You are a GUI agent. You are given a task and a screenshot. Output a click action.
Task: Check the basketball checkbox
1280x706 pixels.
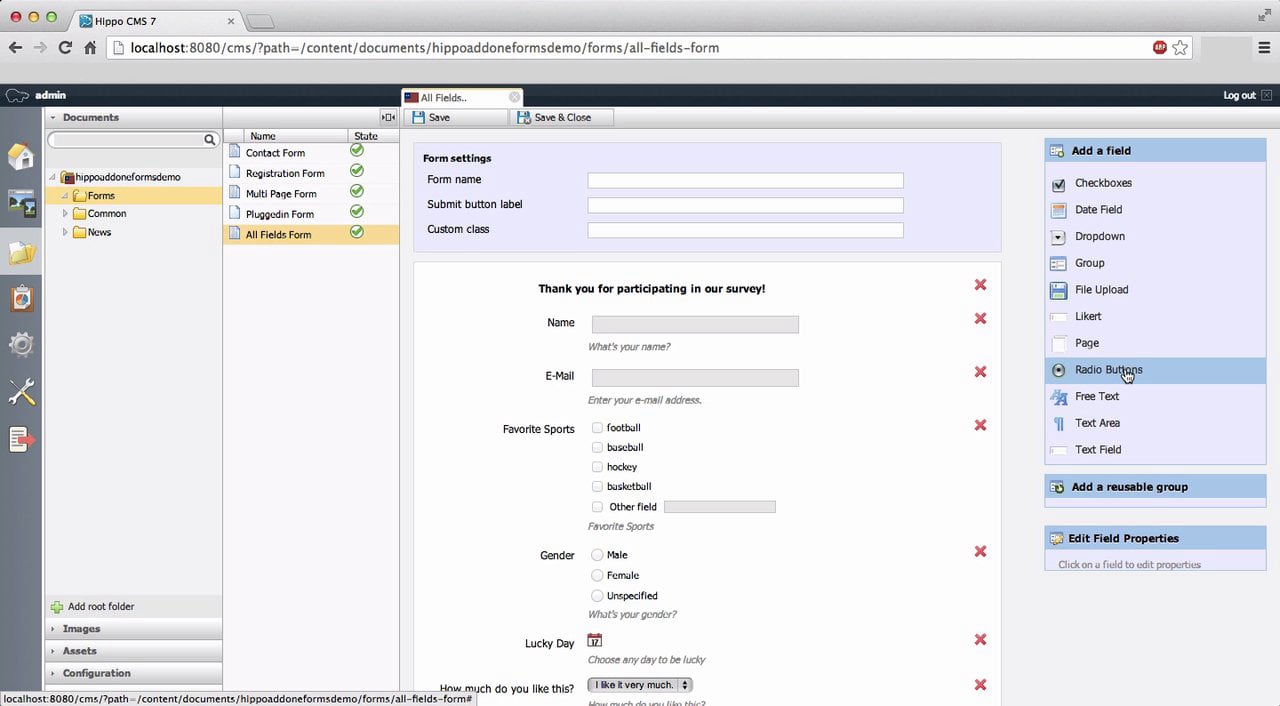(597, 486)
